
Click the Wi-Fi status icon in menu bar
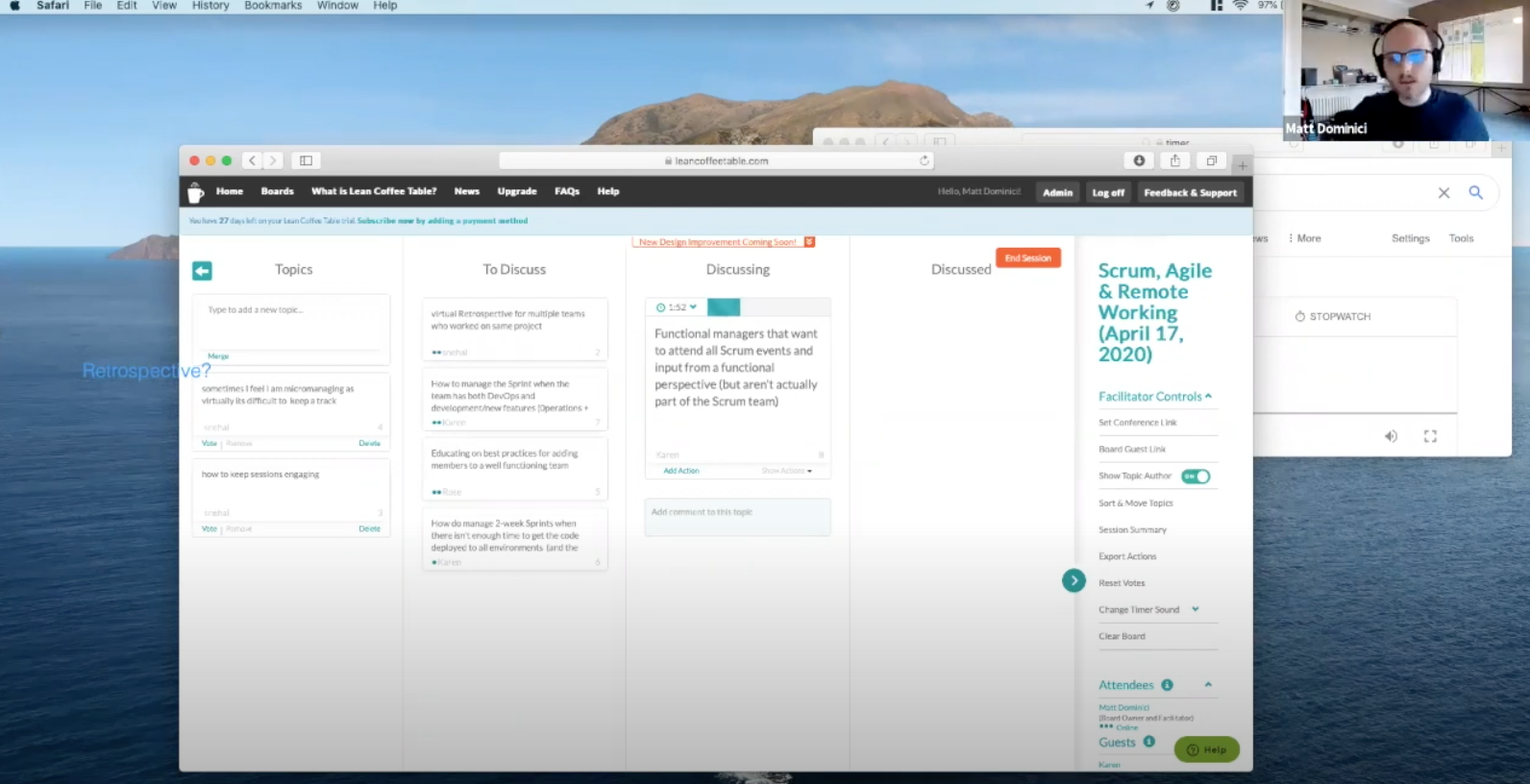(x=1240, y=6)
